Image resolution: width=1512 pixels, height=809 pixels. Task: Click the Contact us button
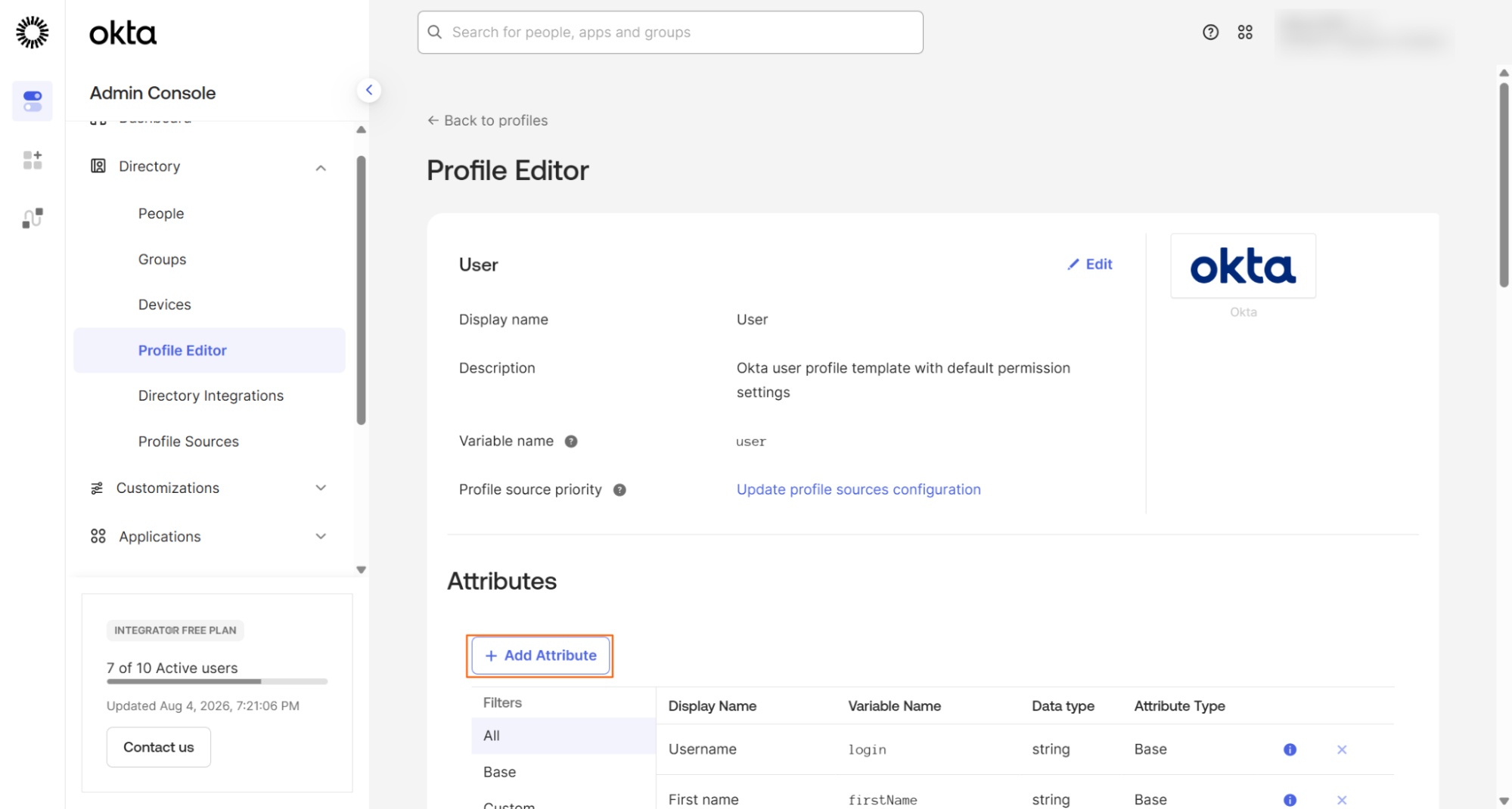click(159, 747)
